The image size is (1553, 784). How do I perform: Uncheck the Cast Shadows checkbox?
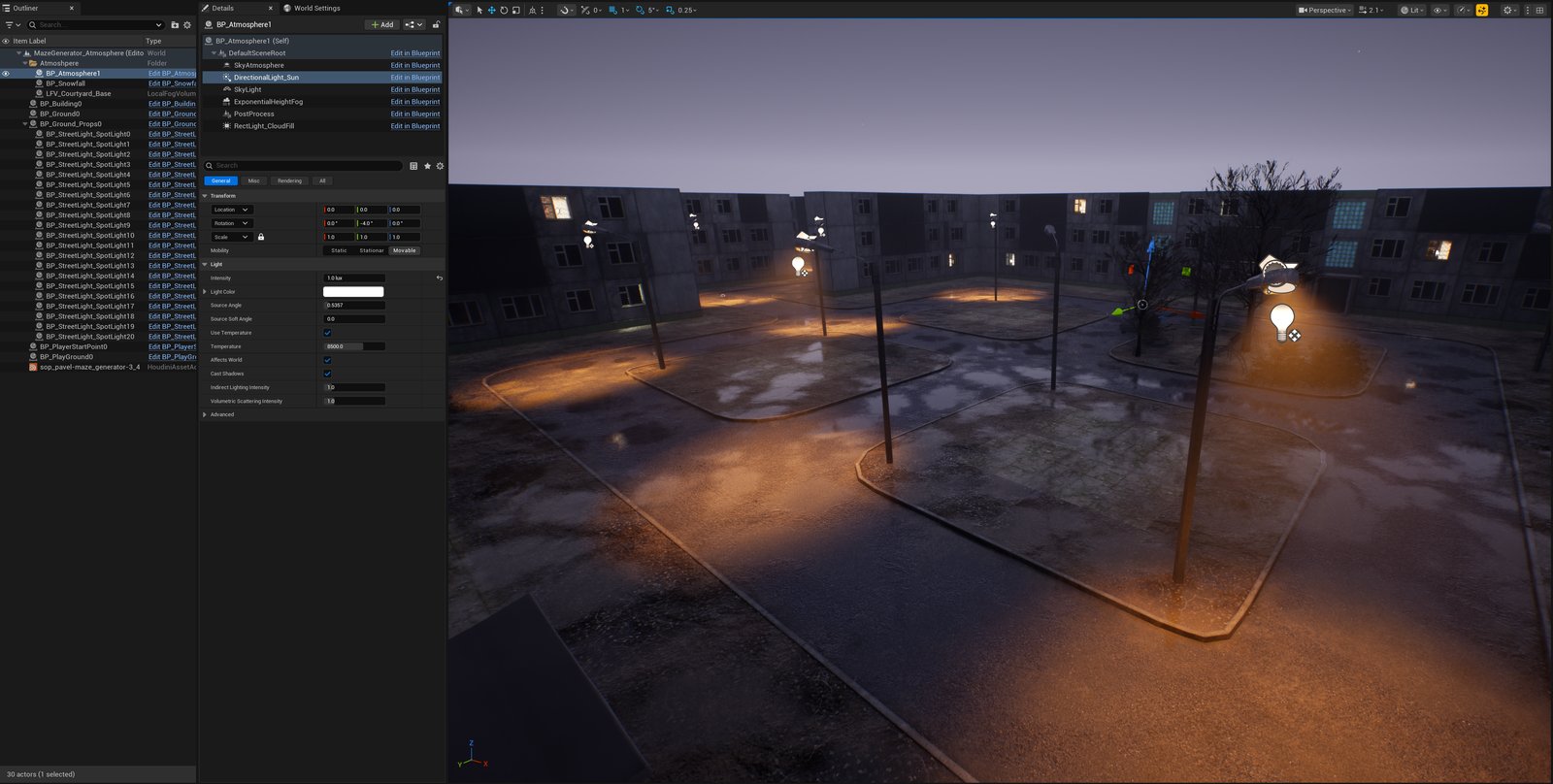coord(327,374)
